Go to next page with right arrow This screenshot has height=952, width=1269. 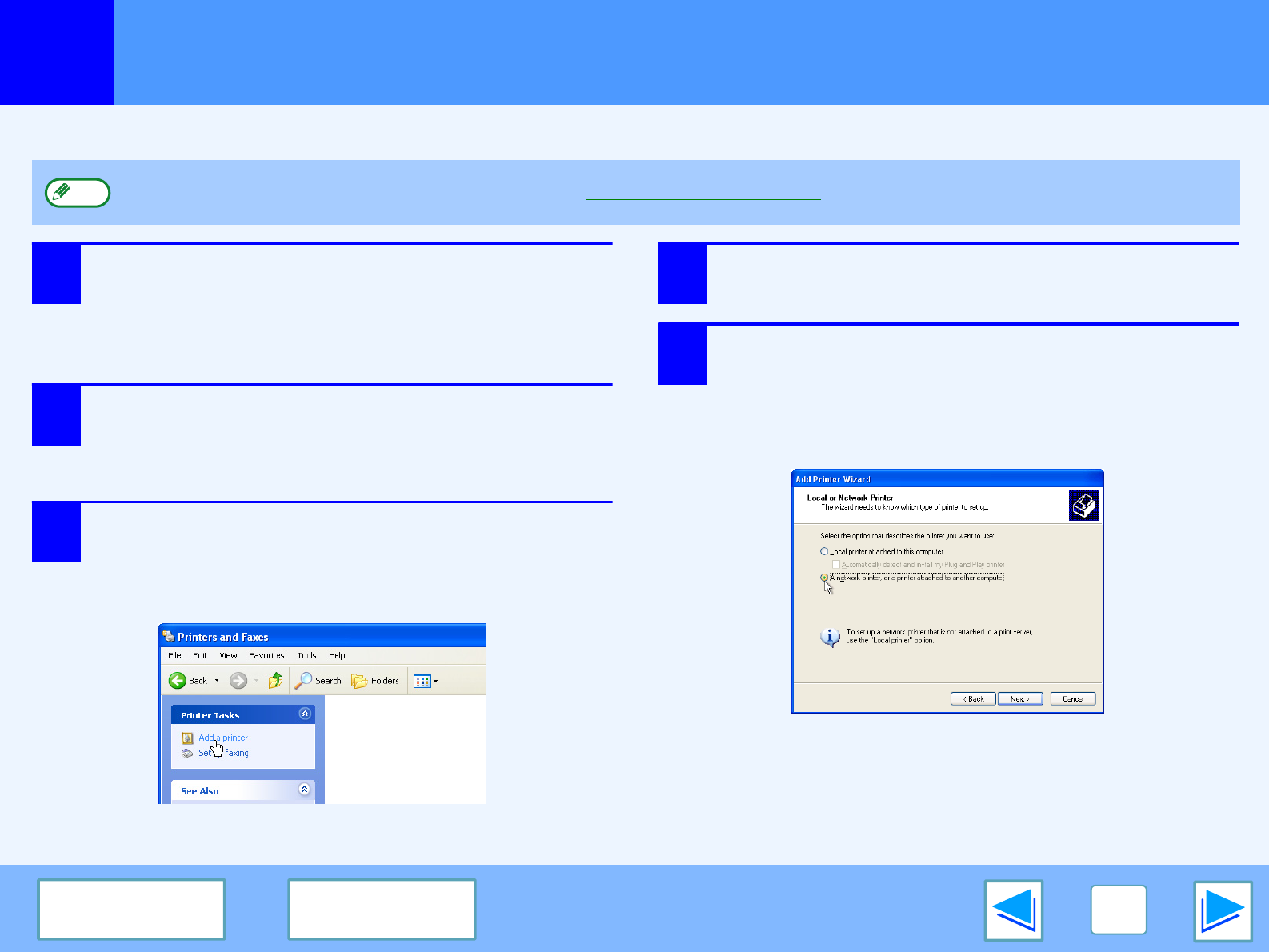tap(1222, 910)
